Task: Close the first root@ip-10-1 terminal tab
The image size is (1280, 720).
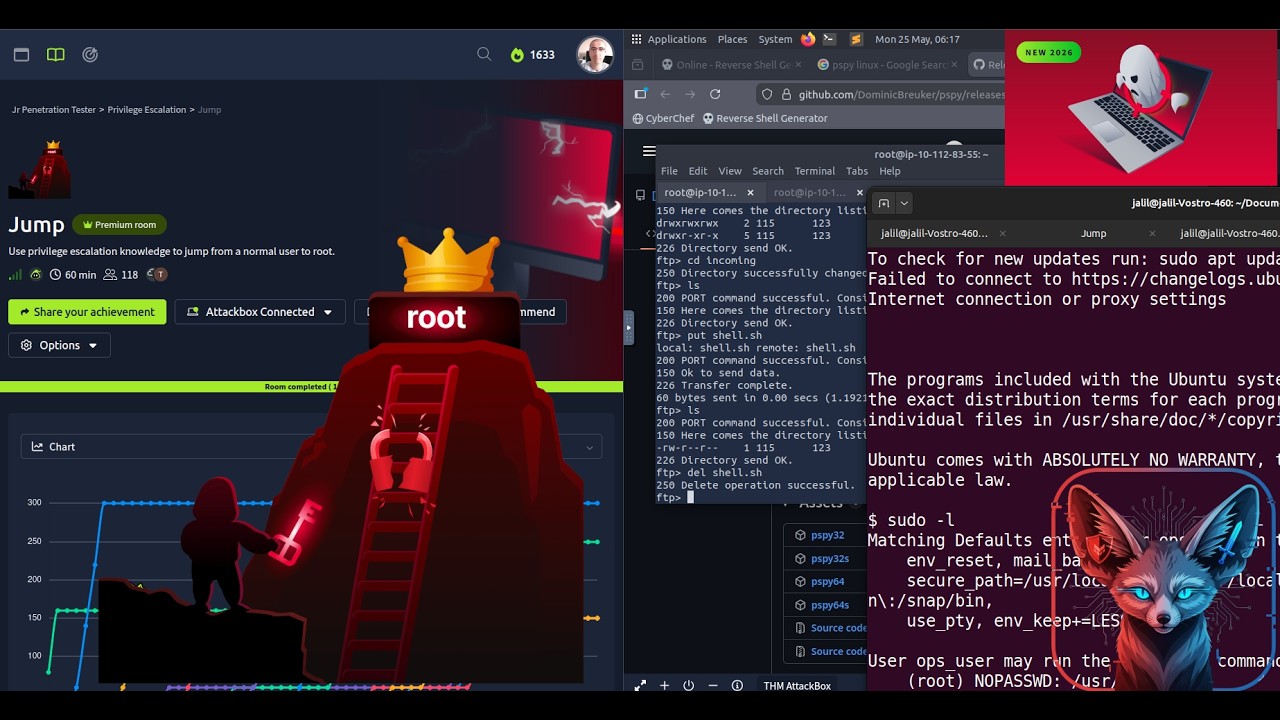Action: tap(750, 192)
